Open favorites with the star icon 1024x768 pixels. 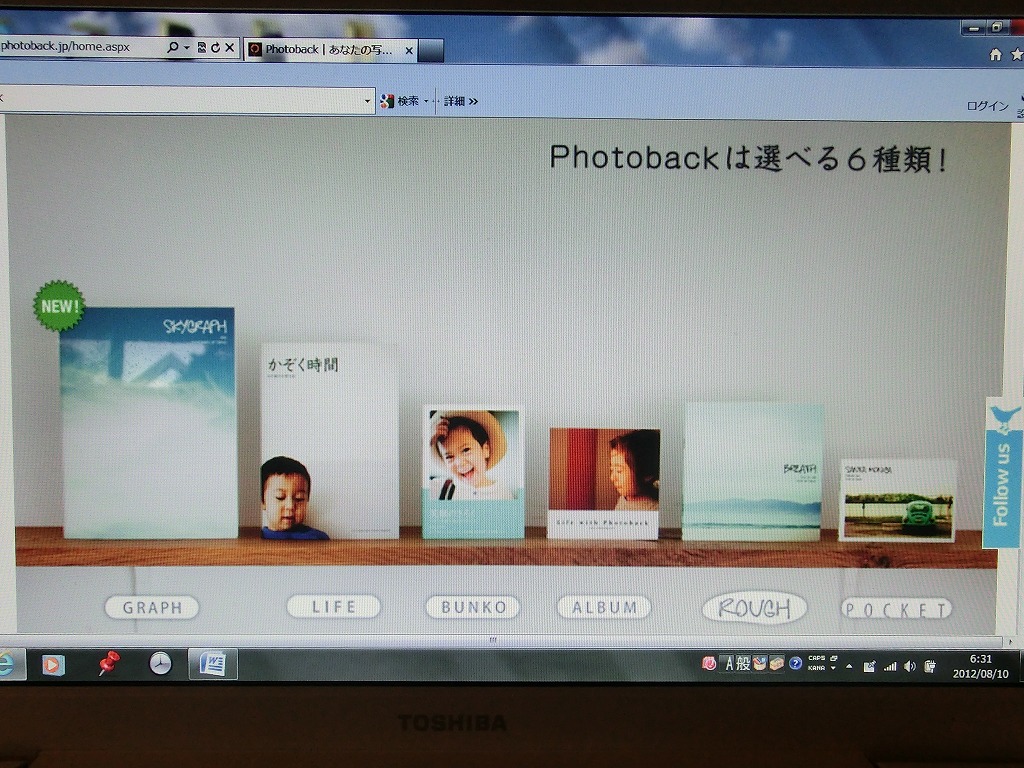click(x=1017, y=56)
